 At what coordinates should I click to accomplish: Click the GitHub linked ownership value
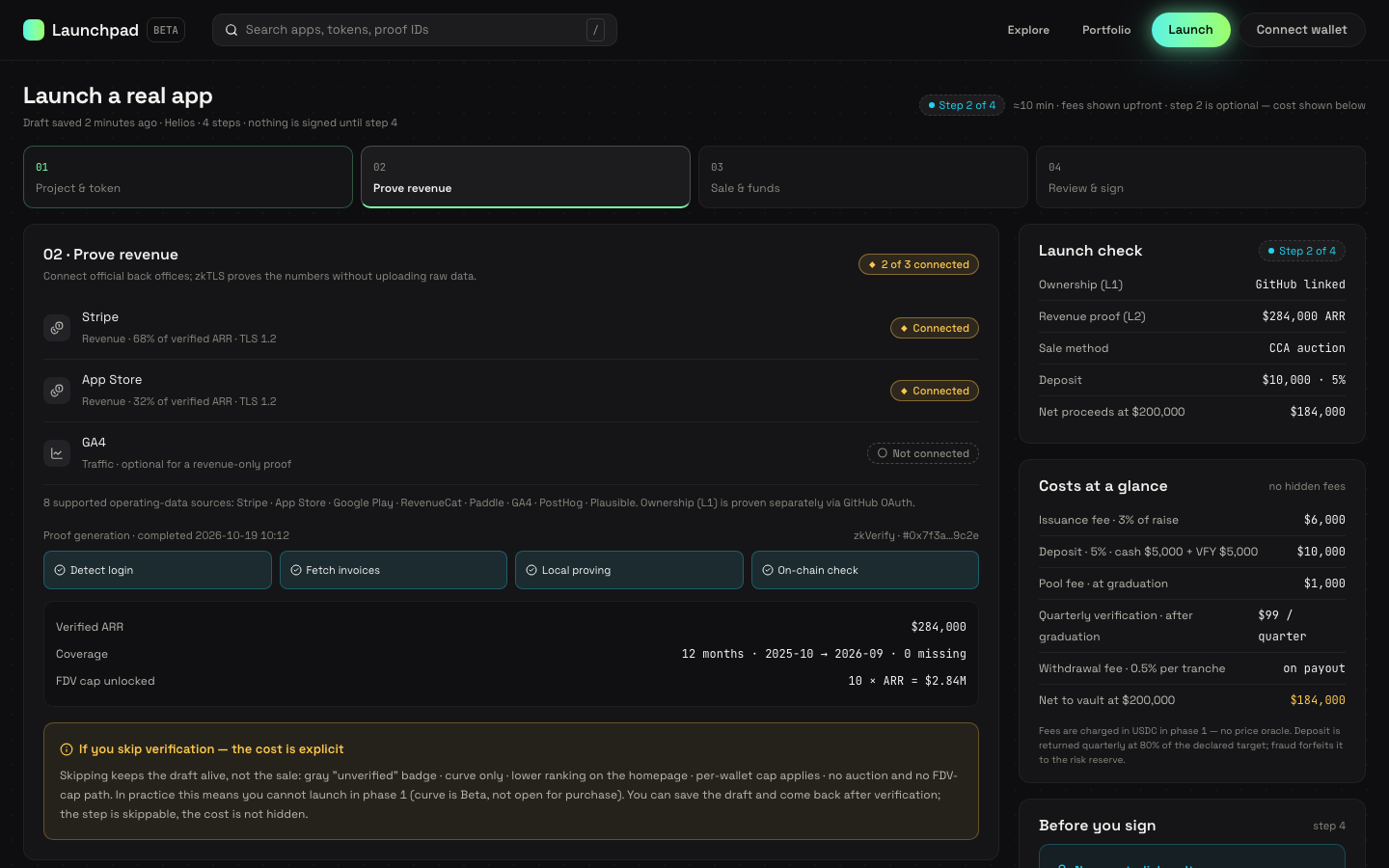pyautogui.click(x=1300, y=285)
